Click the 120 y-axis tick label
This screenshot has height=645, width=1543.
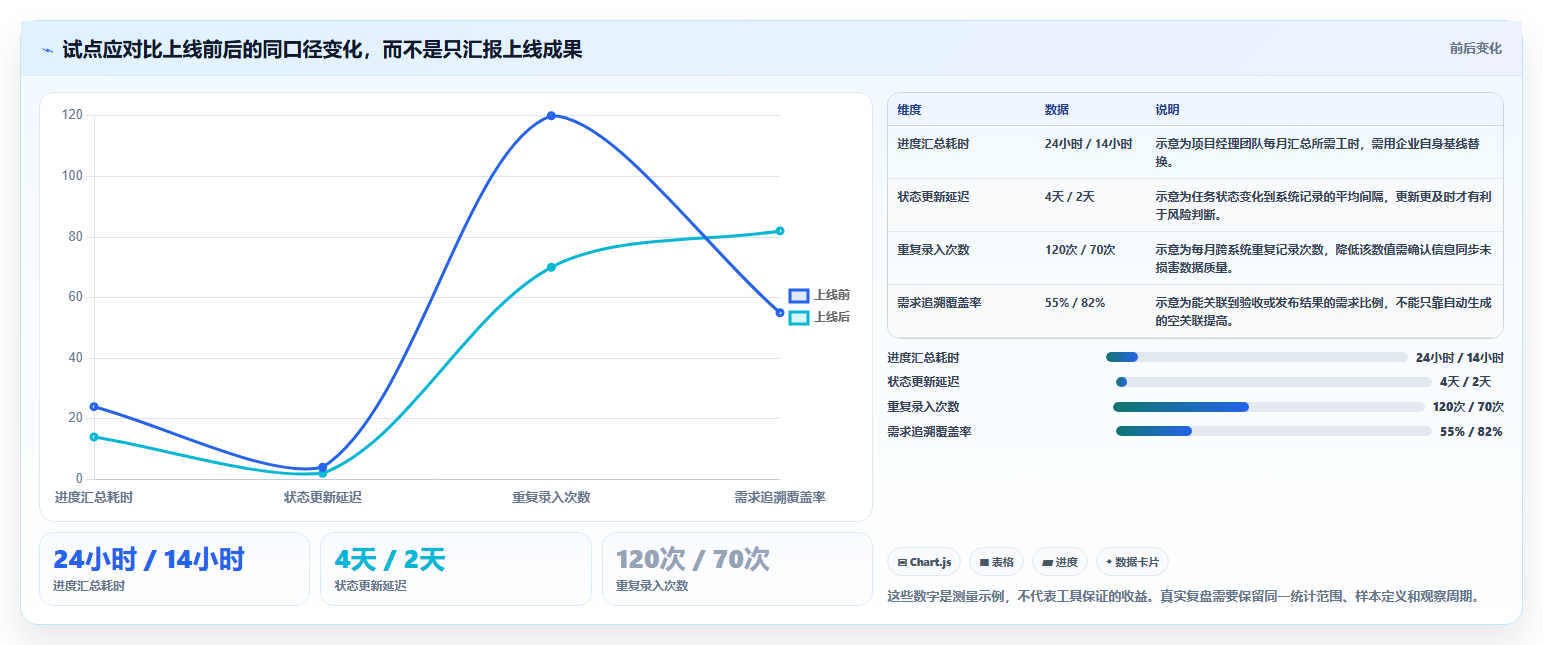(x=72, y=115)
